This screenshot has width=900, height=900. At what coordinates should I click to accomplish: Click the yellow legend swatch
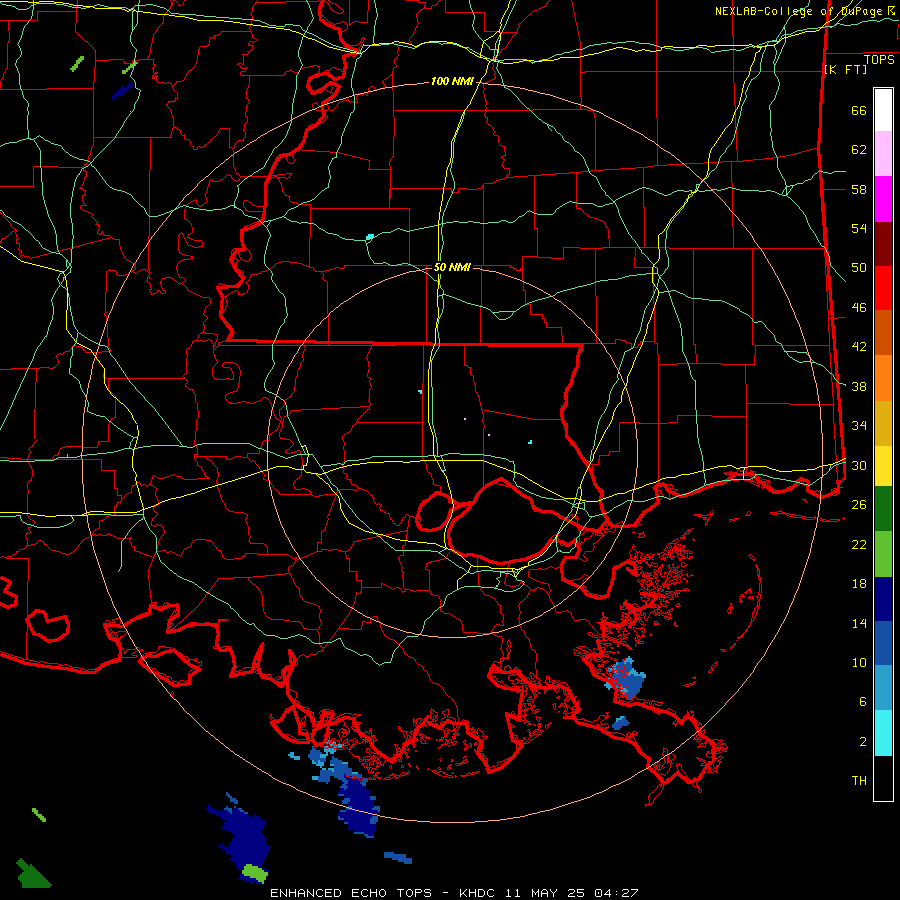(x=883, y=466)
